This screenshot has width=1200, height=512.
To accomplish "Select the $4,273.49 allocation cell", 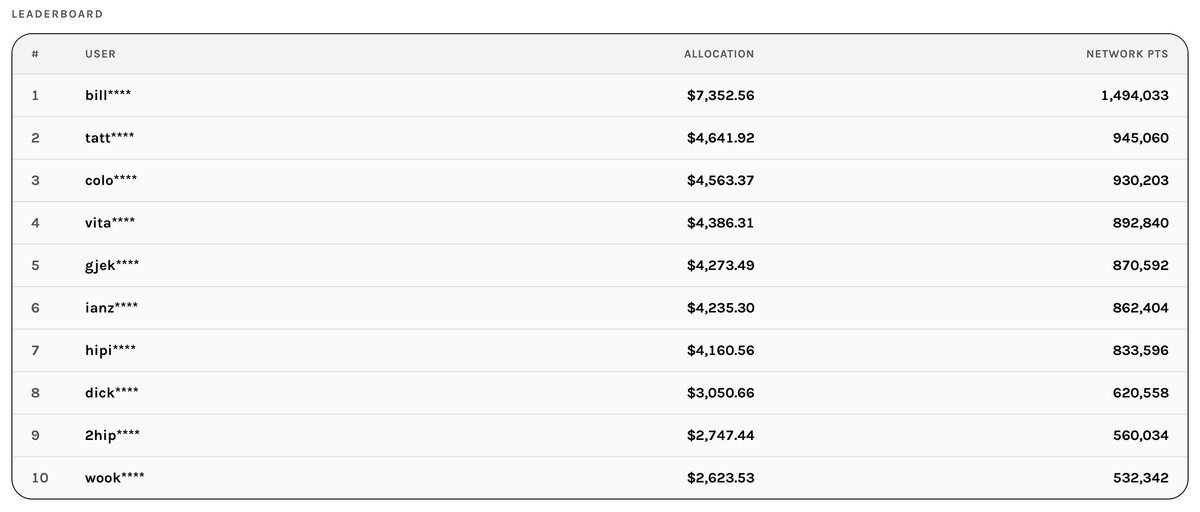I will [720, 265].
